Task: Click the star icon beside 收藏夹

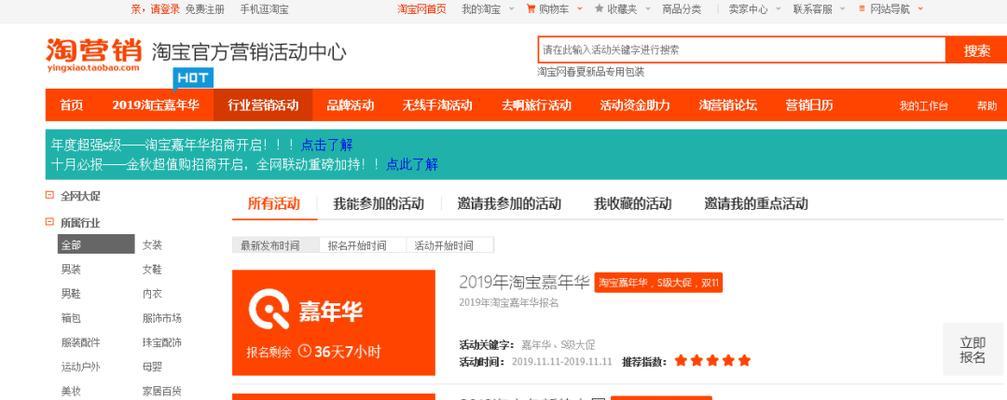Action: (599, 9)
